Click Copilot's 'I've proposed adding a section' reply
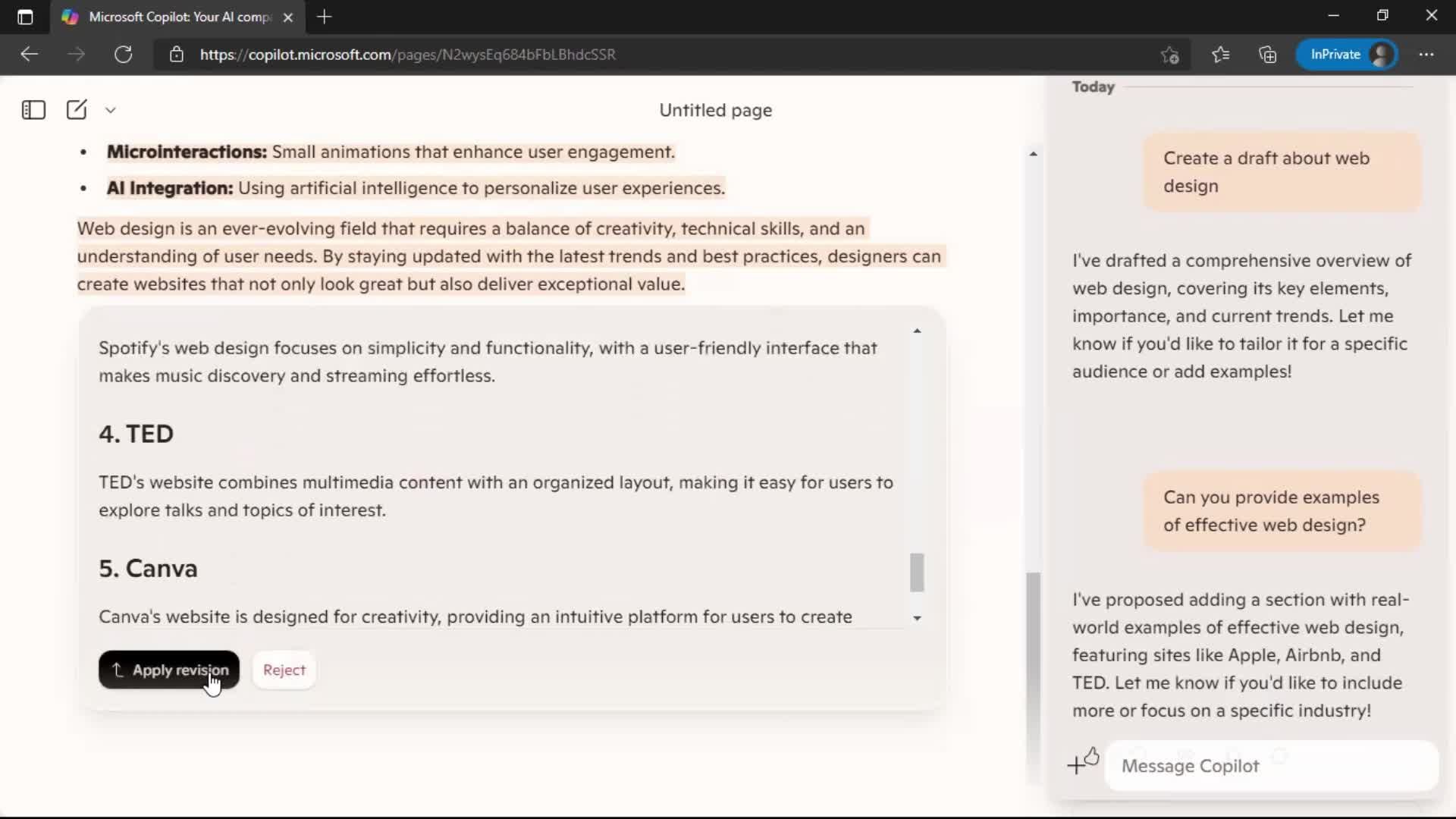Screen dimensions: 1456x819 click(1241, 655)
